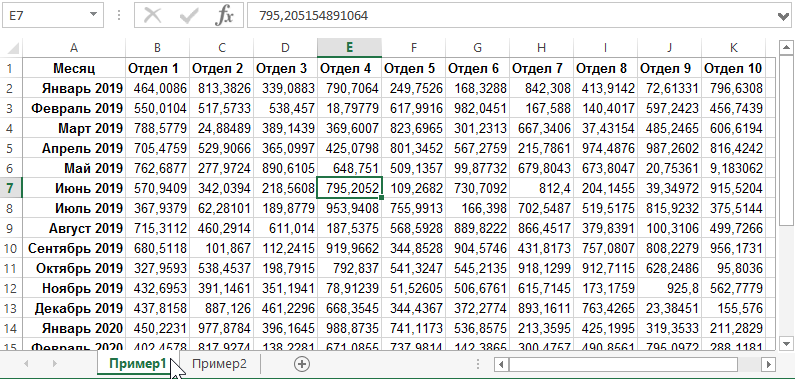
Task: Select column H header
Action: pyautogui.click(x=541, y=48)
